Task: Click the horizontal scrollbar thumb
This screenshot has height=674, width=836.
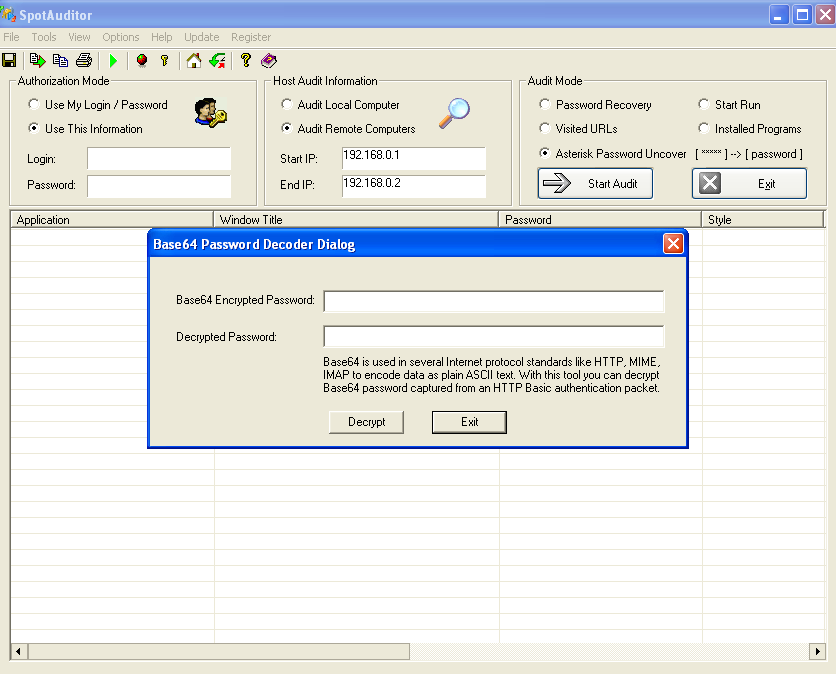Action: pos(219,651)
